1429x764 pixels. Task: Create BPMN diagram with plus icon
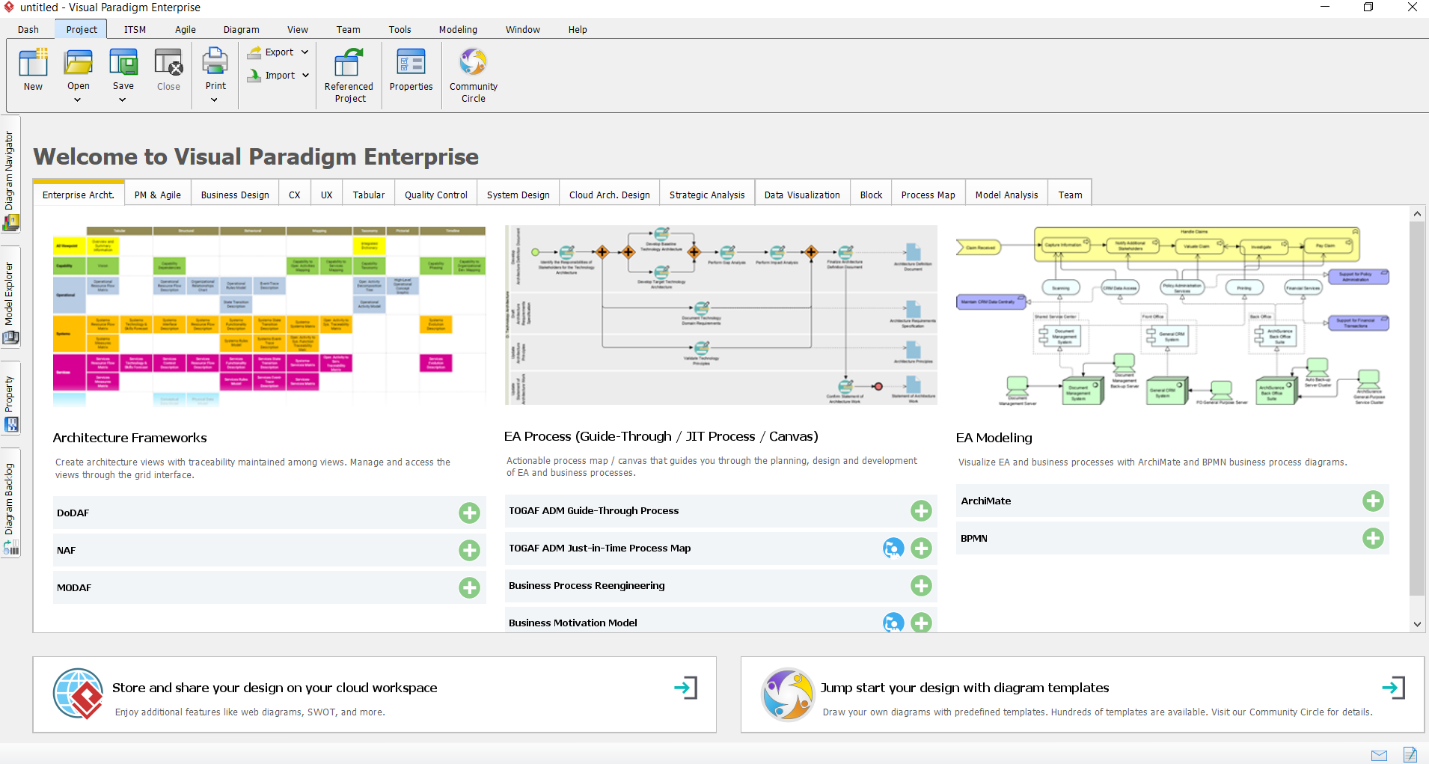[1373, 538]
